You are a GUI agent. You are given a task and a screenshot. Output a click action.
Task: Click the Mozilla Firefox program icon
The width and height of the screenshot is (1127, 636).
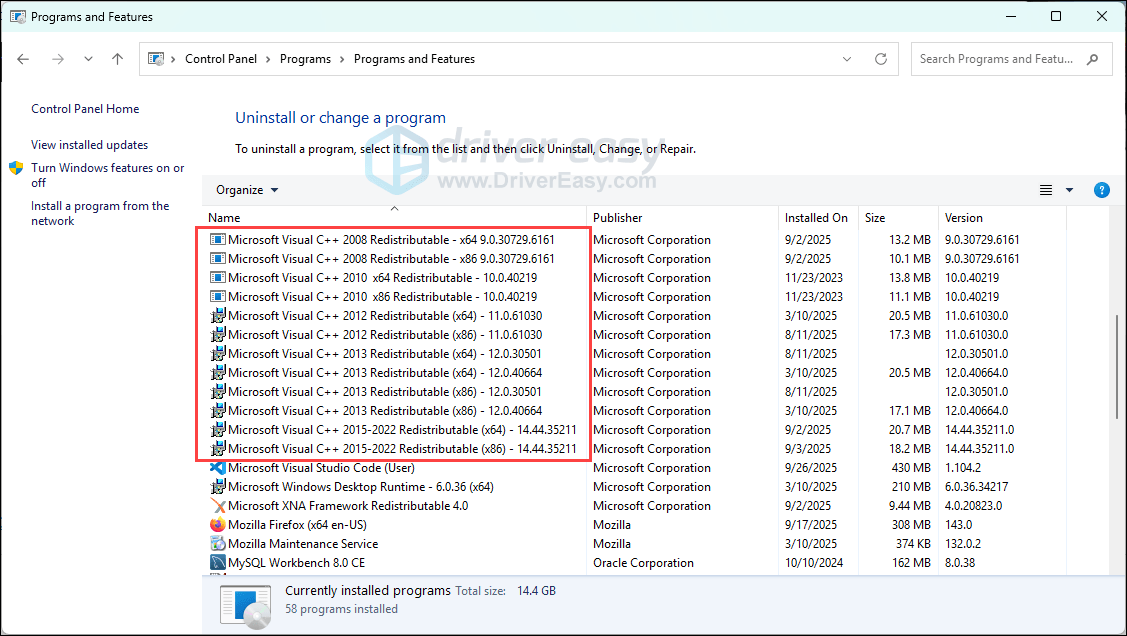(x=217, y=525)
